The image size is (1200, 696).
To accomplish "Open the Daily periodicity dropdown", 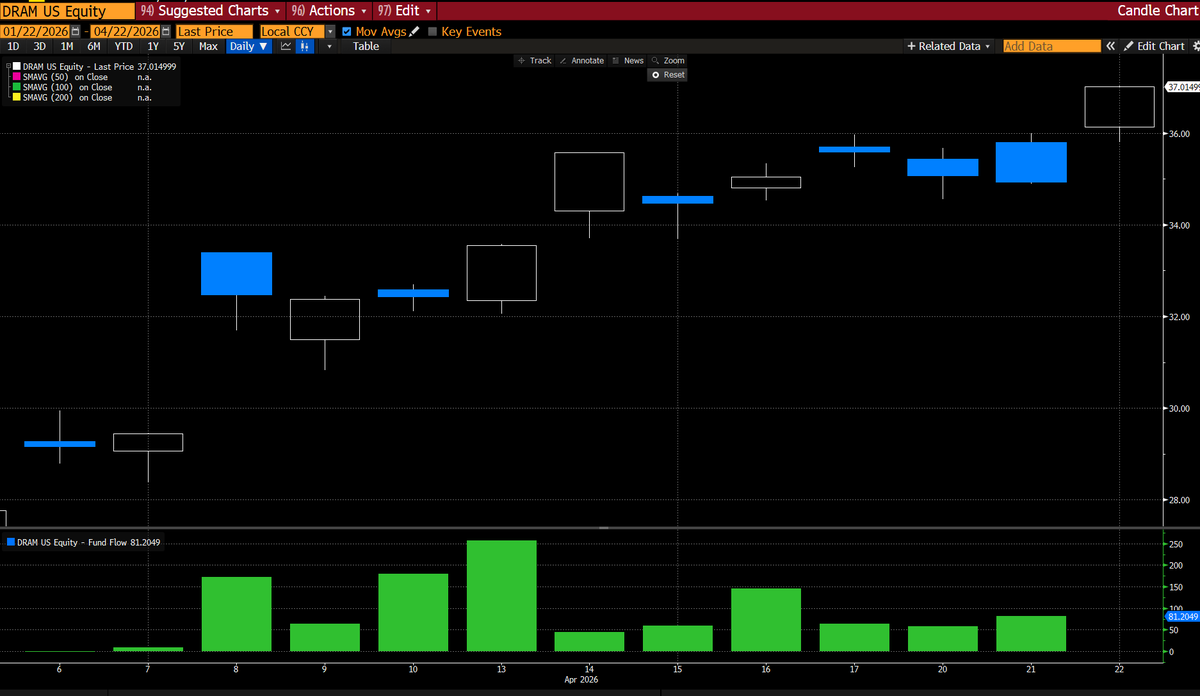I will tap(249, 46).
